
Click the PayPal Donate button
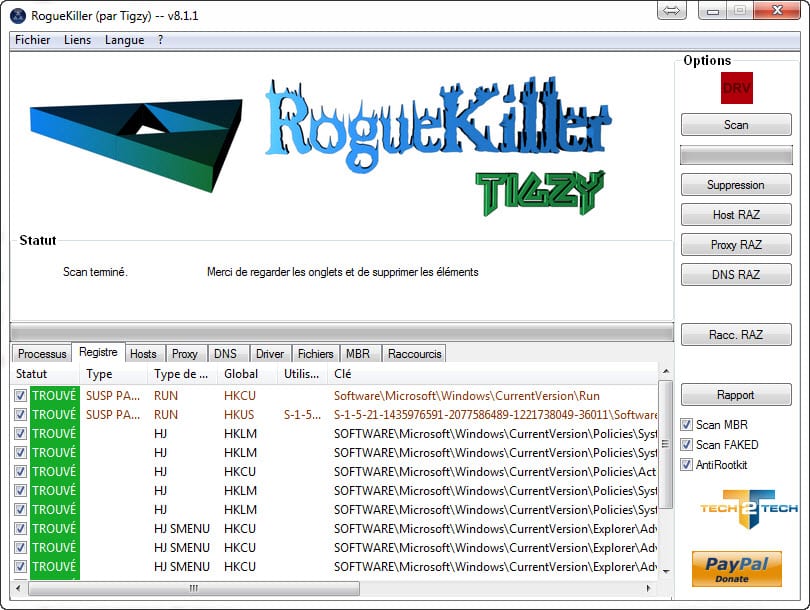click(x=737, y=569)
